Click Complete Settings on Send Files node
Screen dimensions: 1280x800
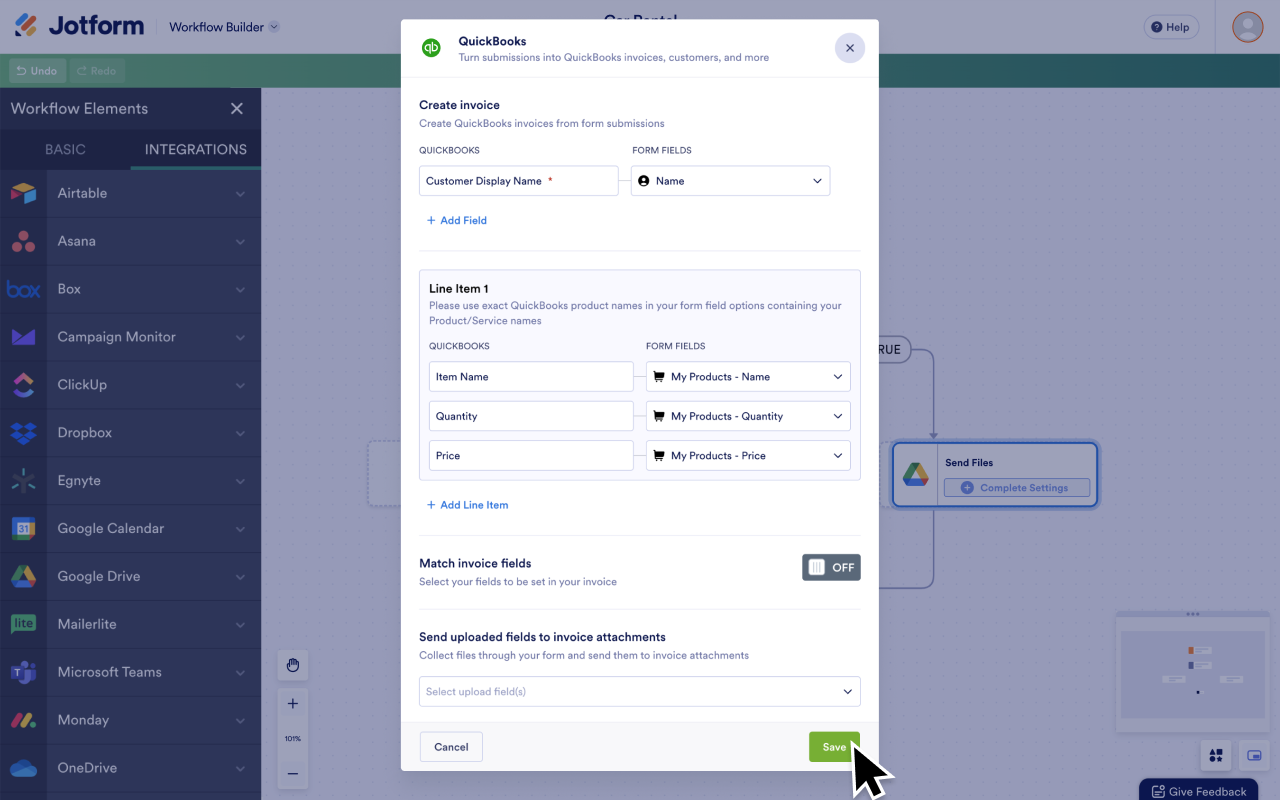pos(1016,488)
